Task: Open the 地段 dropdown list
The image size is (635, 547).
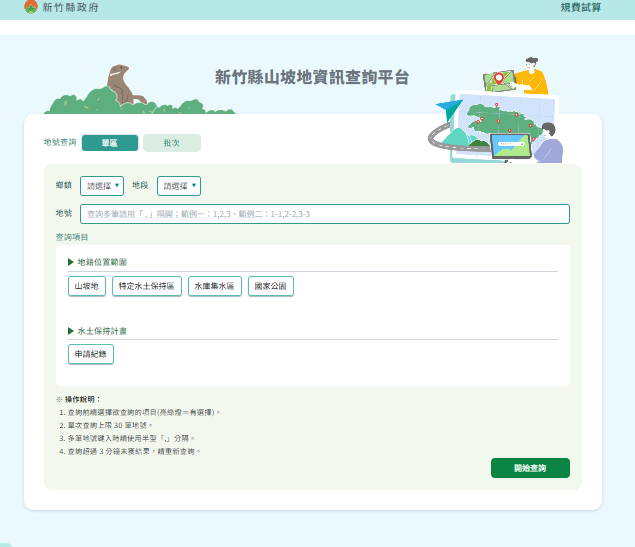Action: (179, 186)
